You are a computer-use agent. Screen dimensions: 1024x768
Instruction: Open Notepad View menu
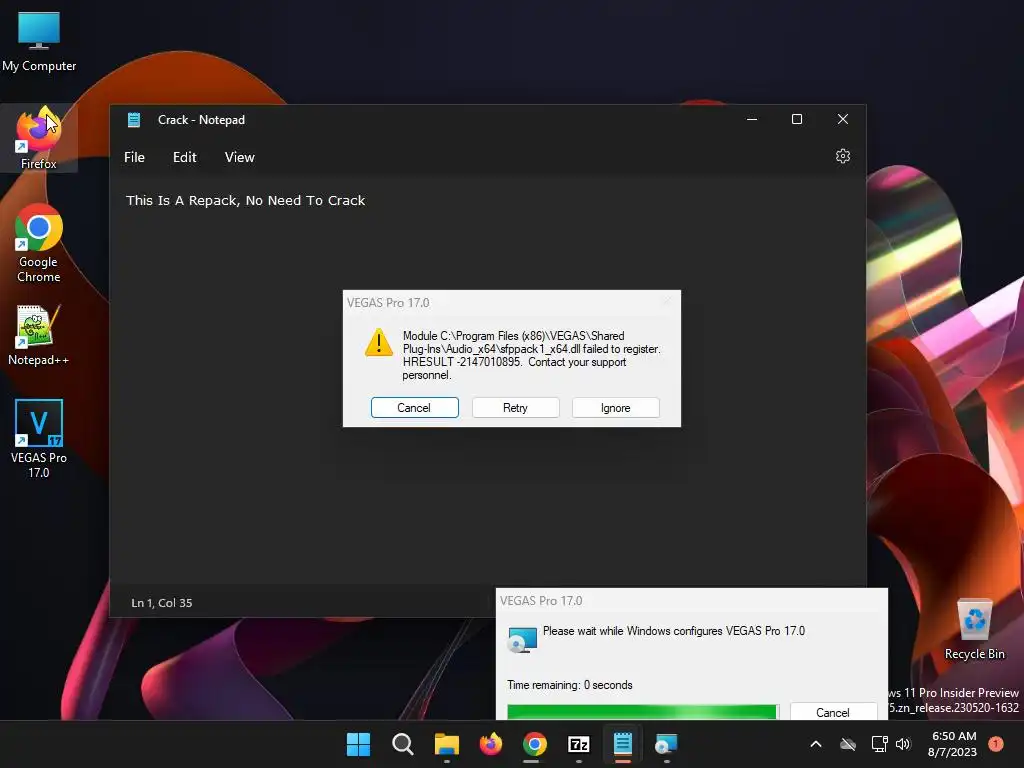pyautogui.click(x=240, y=157)
